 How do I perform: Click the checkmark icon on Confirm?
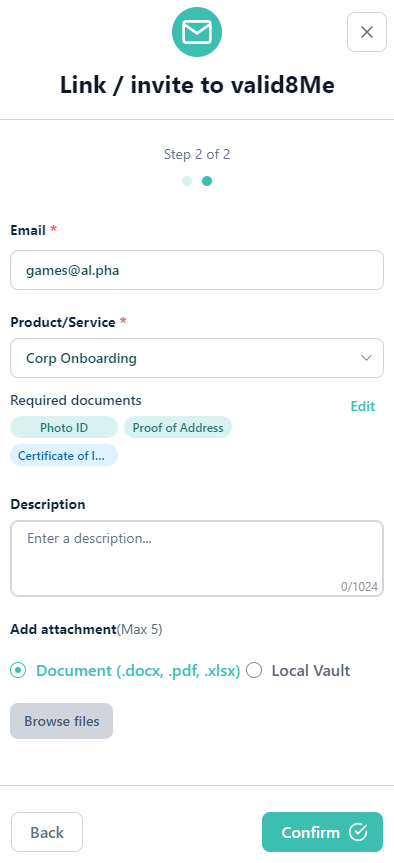pos(358,832)
